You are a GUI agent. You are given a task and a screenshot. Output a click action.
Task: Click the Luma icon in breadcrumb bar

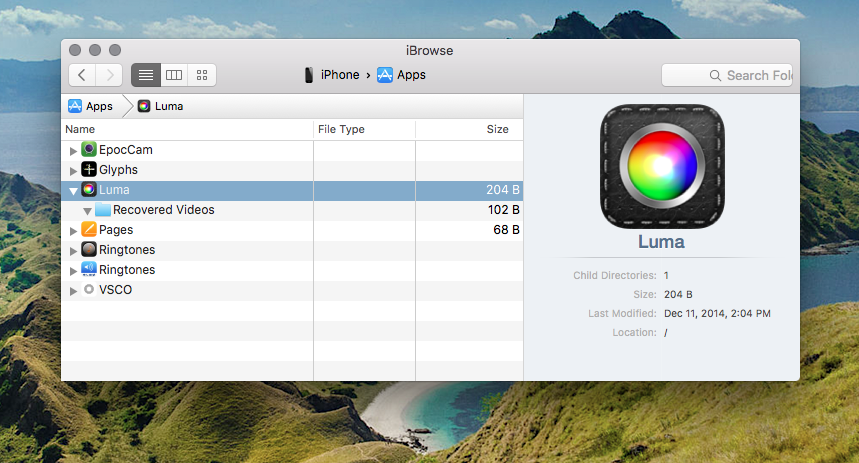coord(144,106)
